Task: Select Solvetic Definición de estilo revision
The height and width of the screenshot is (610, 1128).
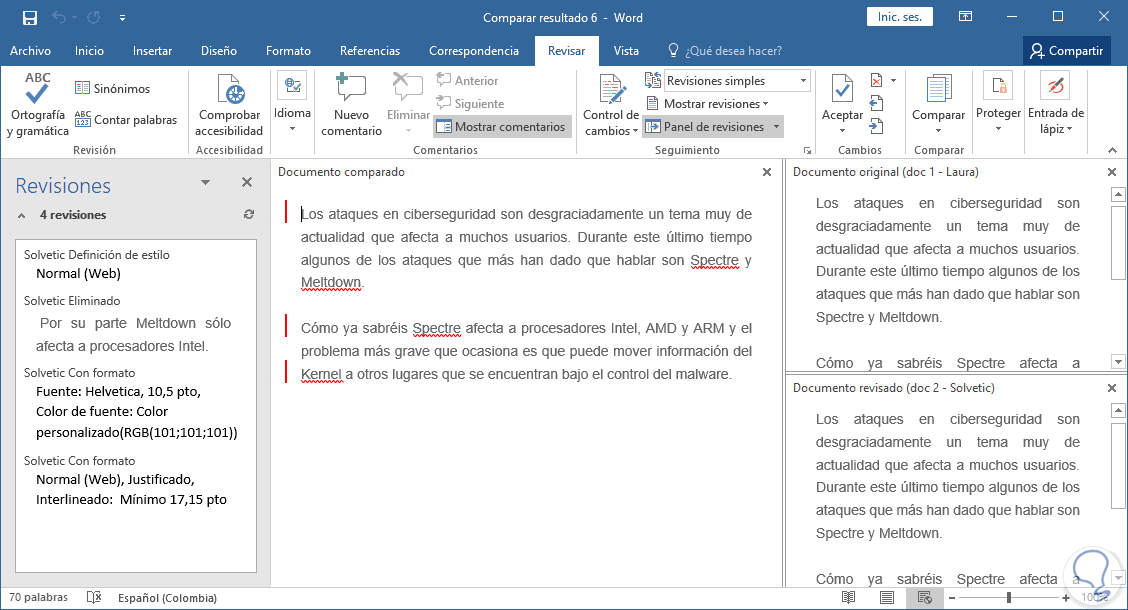Action: (x=96, y=255)
